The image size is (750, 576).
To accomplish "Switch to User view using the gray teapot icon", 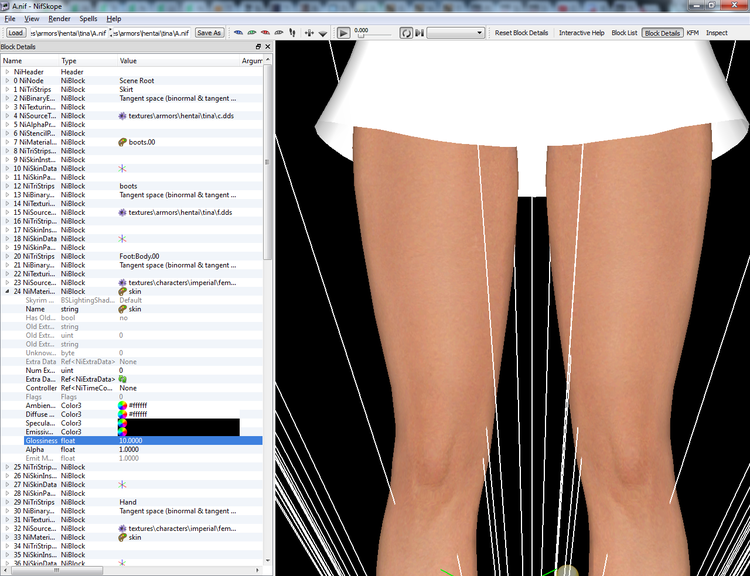I will point(279,33).
